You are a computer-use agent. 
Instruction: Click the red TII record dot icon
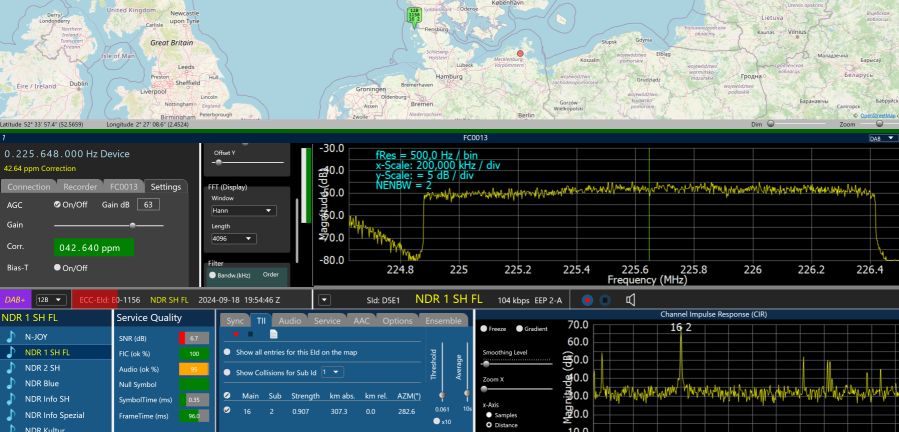tap(234, 334)
